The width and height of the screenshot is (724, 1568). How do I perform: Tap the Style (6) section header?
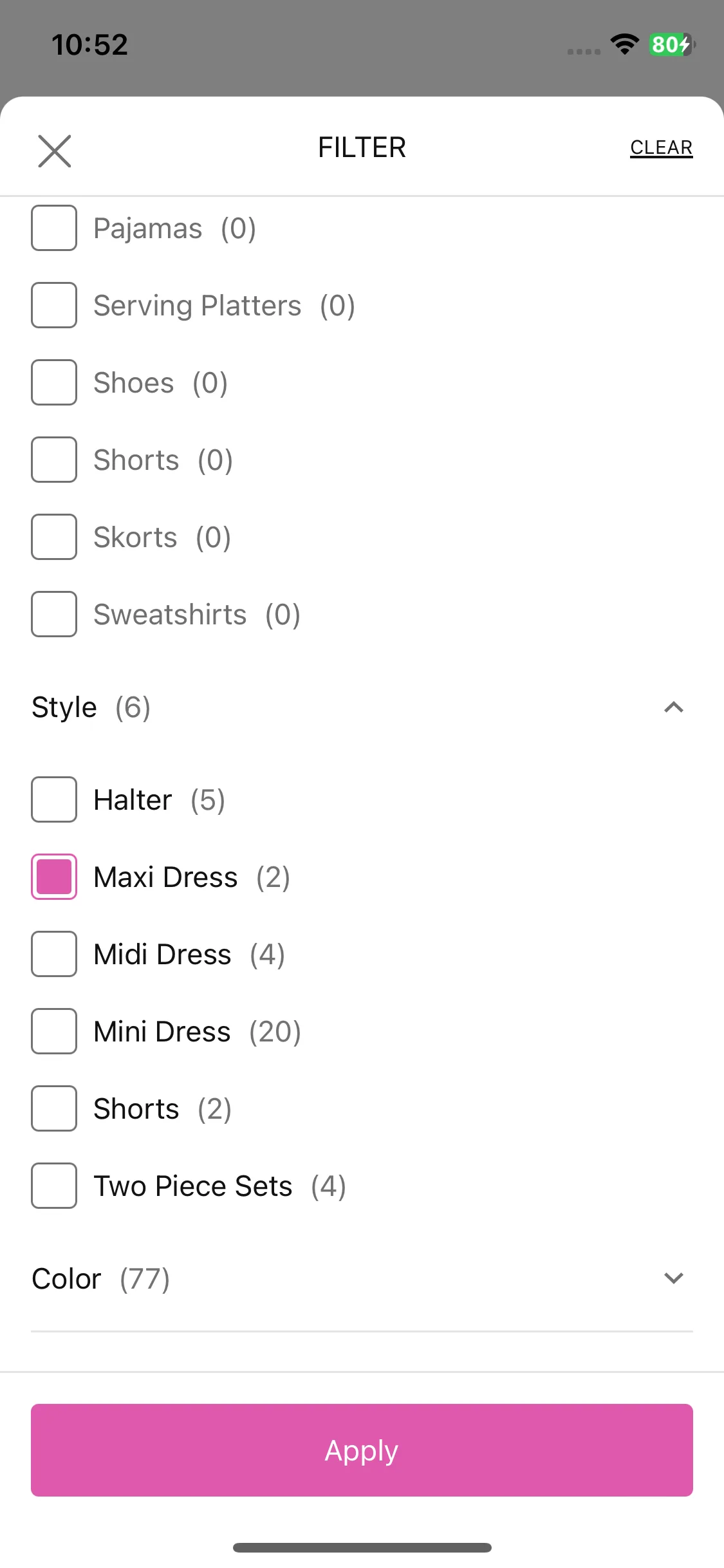(362, 707)
